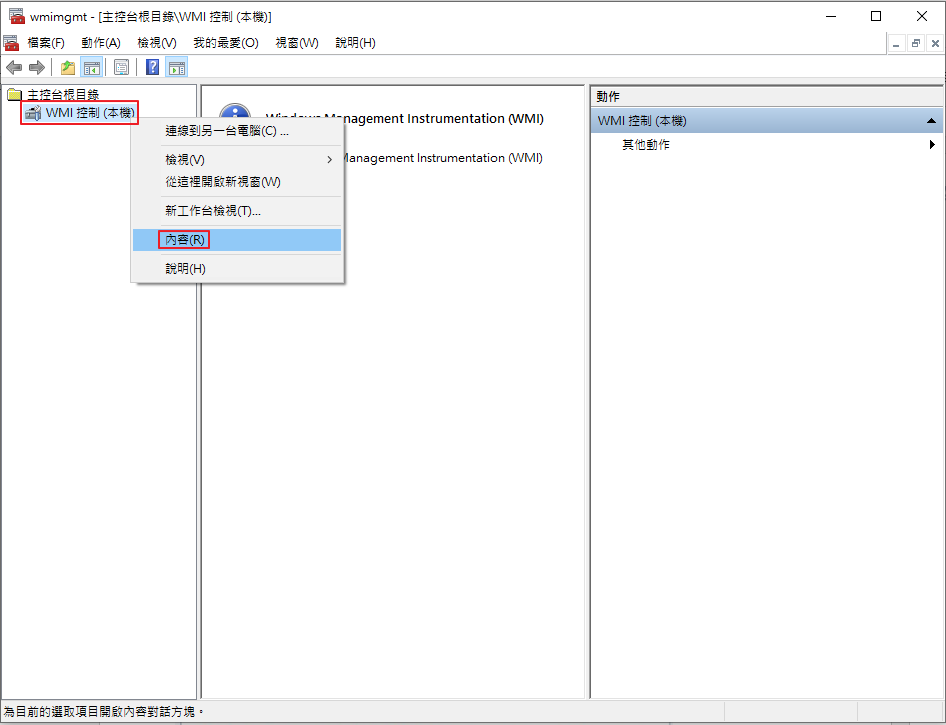Click the Properties toolbar icon

(121, 67)
